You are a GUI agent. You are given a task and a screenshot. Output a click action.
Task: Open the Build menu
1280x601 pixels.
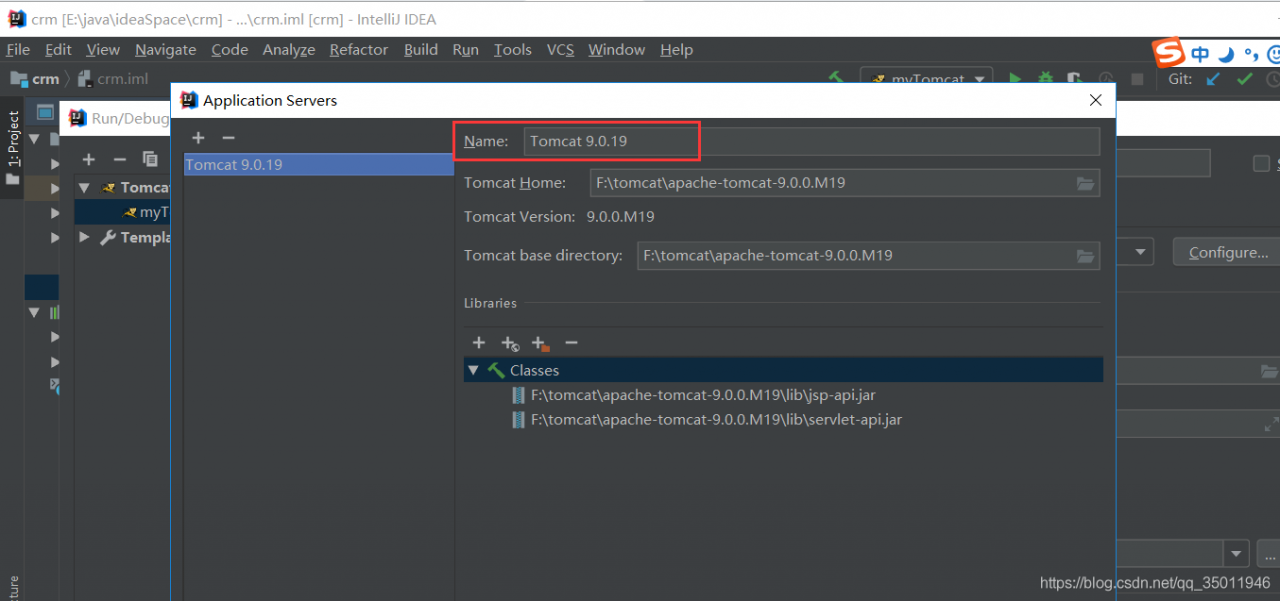tap(421, 49)
